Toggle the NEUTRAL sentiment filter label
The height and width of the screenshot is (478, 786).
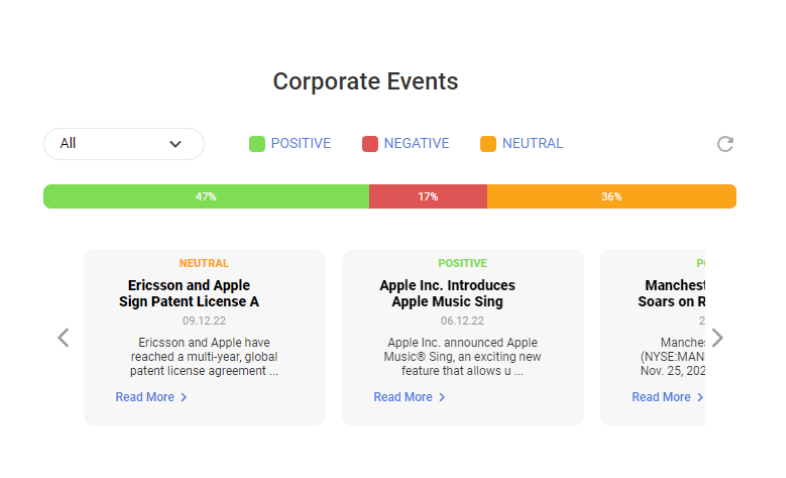[532, 144]
